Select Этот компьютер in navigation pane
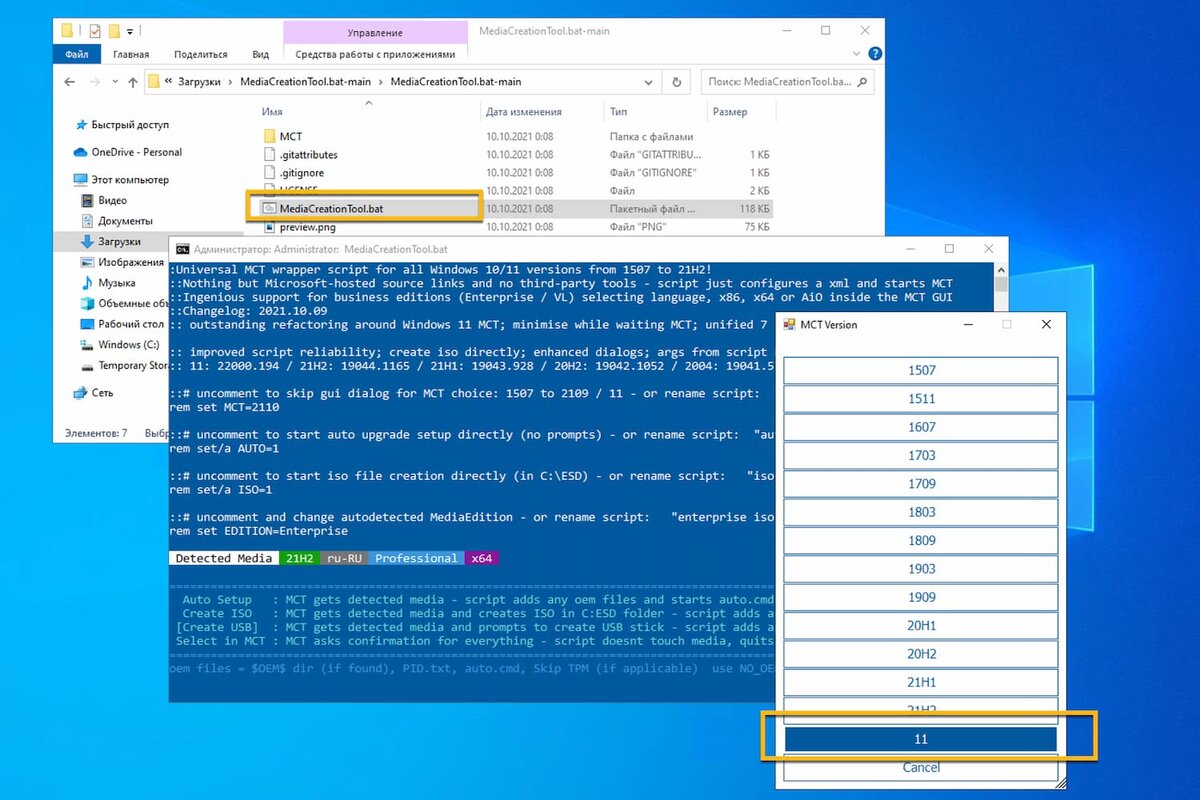The image size is (1200, 800). (130, 180)
